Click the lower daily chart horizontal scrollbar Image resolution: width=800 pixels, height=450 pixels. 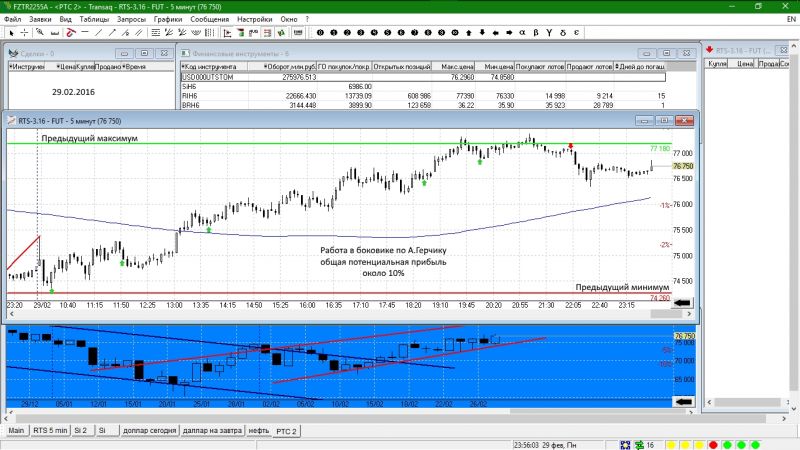(x=350, y=411)
